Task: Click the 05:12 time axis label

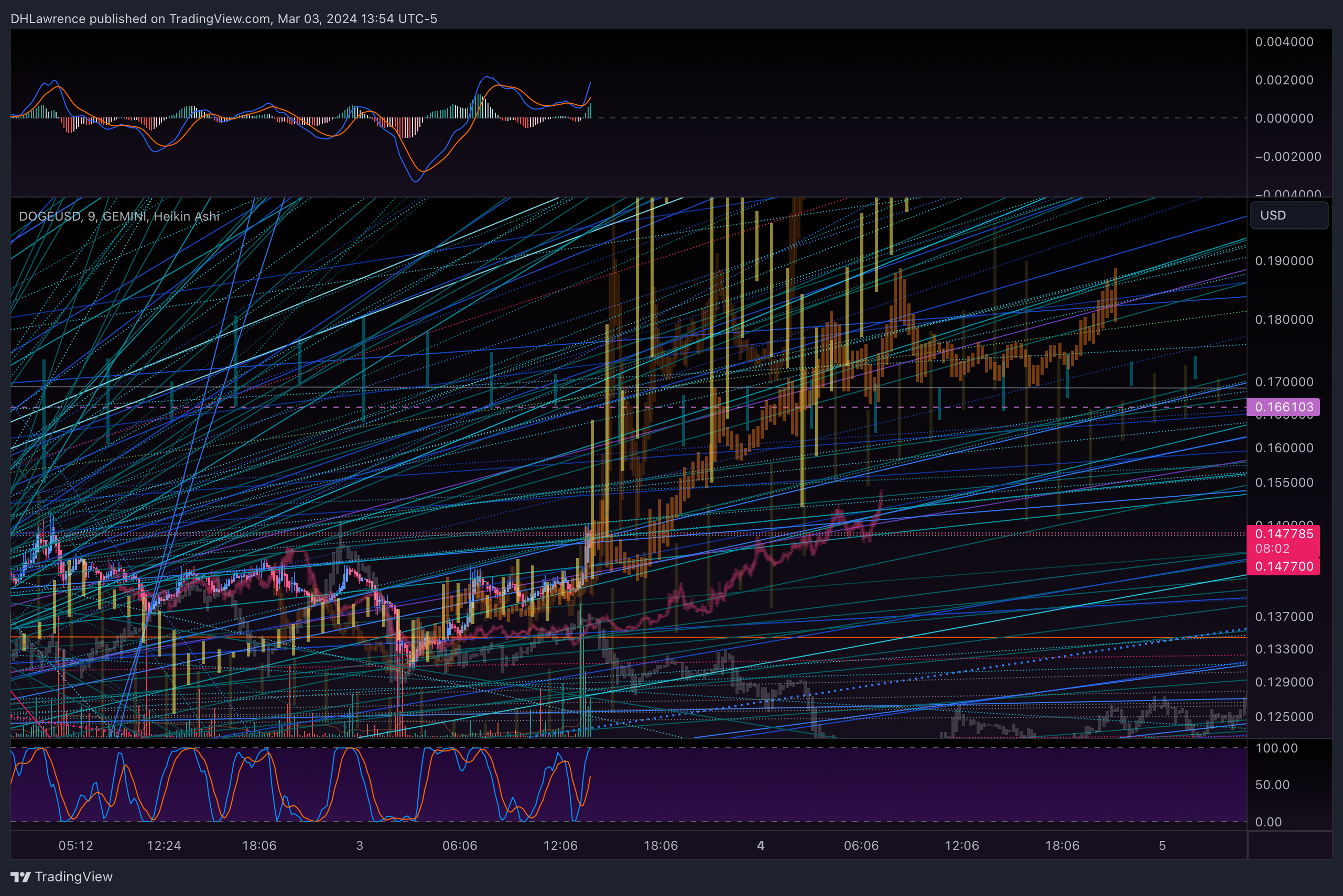Action: (76, 846)
